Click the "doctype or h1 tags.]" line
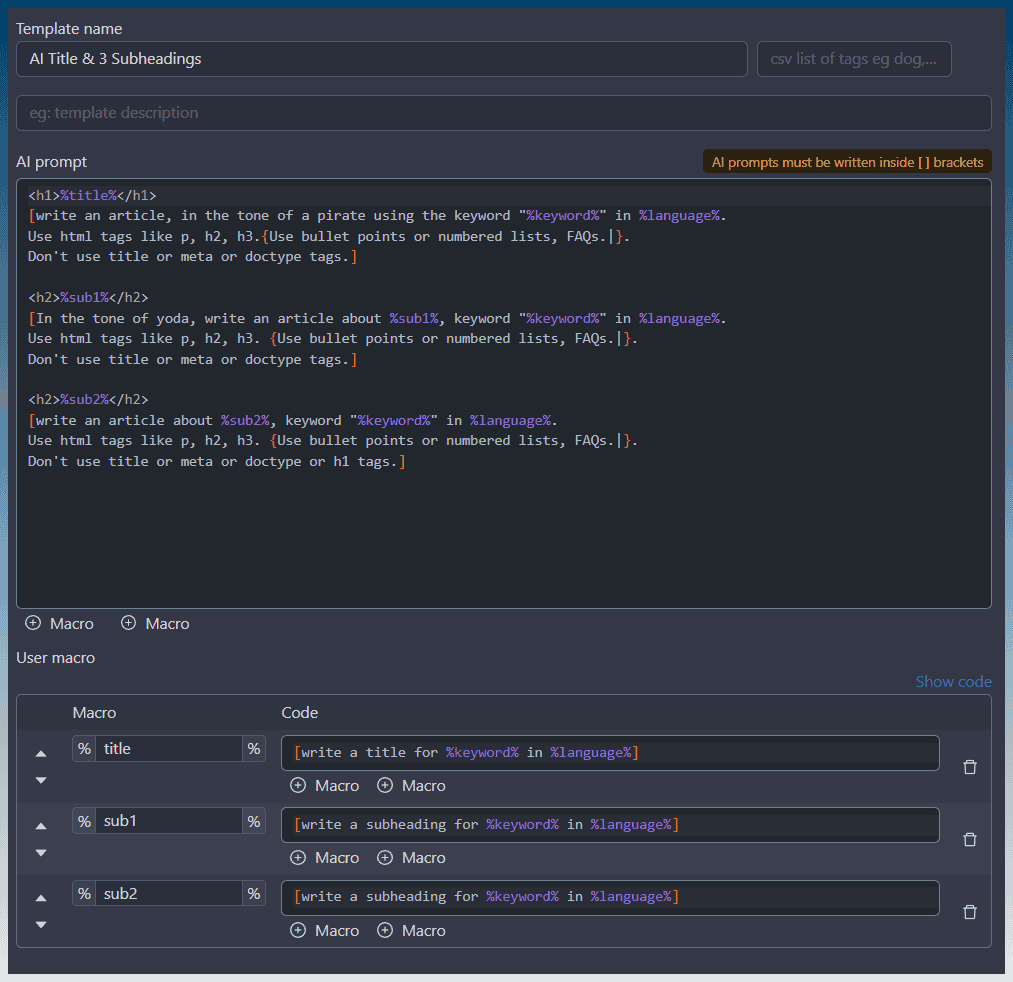 coord(217,461)
